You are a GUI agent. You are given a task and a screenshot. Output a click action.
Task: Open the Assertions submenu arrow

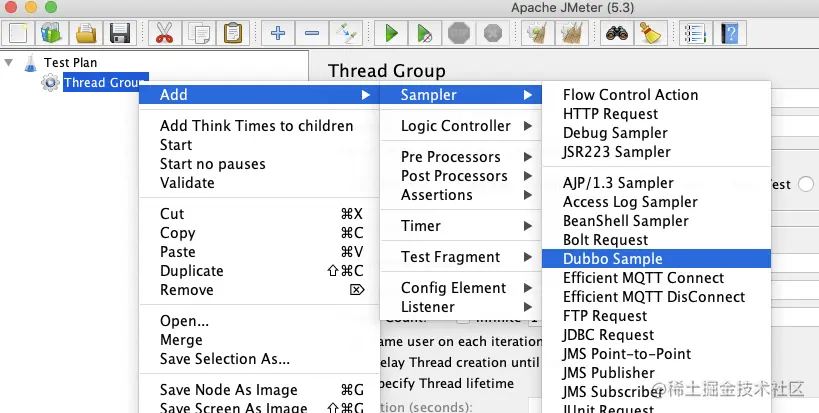point(528,195)
